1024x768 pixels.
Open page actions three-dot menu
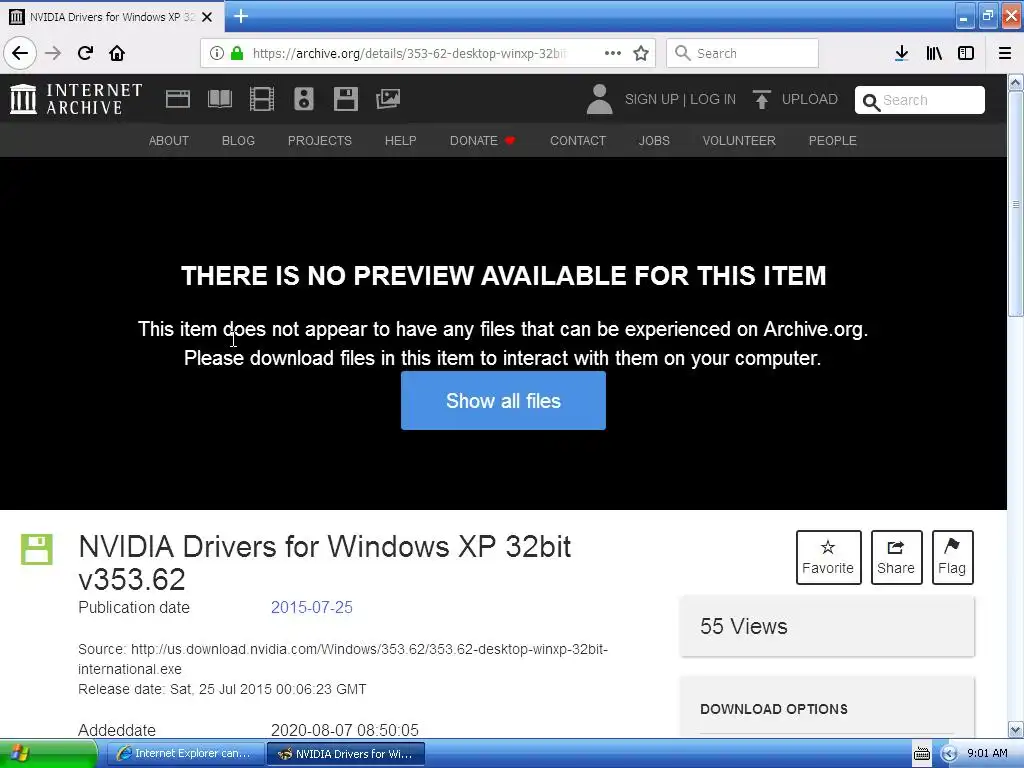(613, 53)
